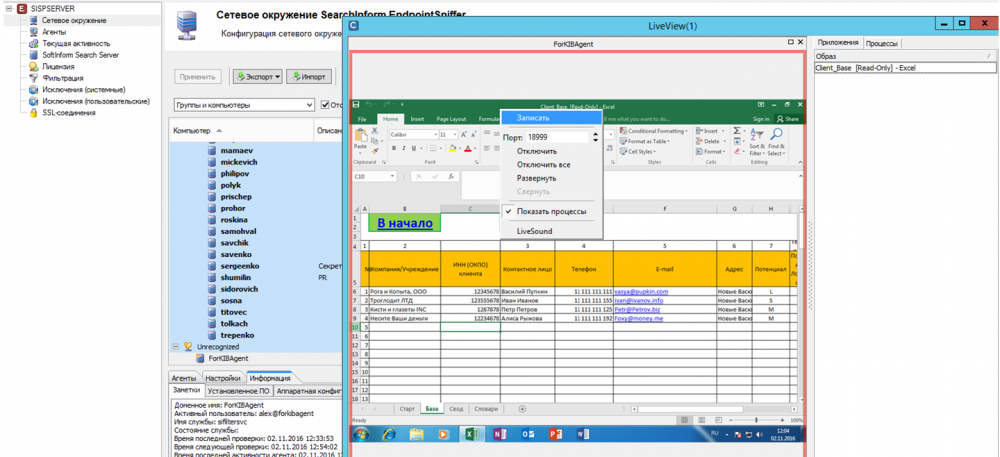Open Excel from the remote taskbar
The width and height of the screenshot is (1000, 457).
pos(472,433)
